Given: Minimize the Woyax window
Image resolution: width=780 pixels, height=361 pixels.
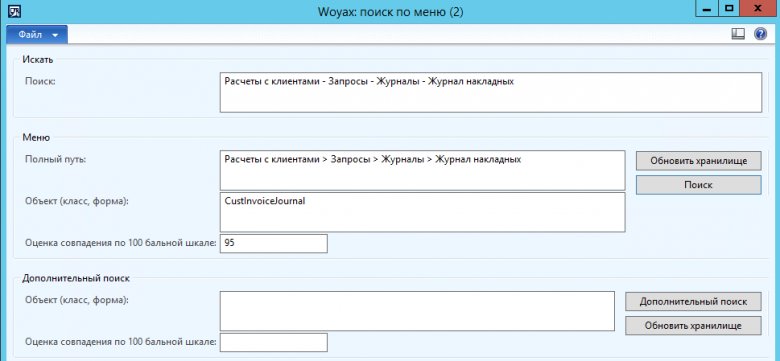Looking at the screenshot, I should (706, 8).
